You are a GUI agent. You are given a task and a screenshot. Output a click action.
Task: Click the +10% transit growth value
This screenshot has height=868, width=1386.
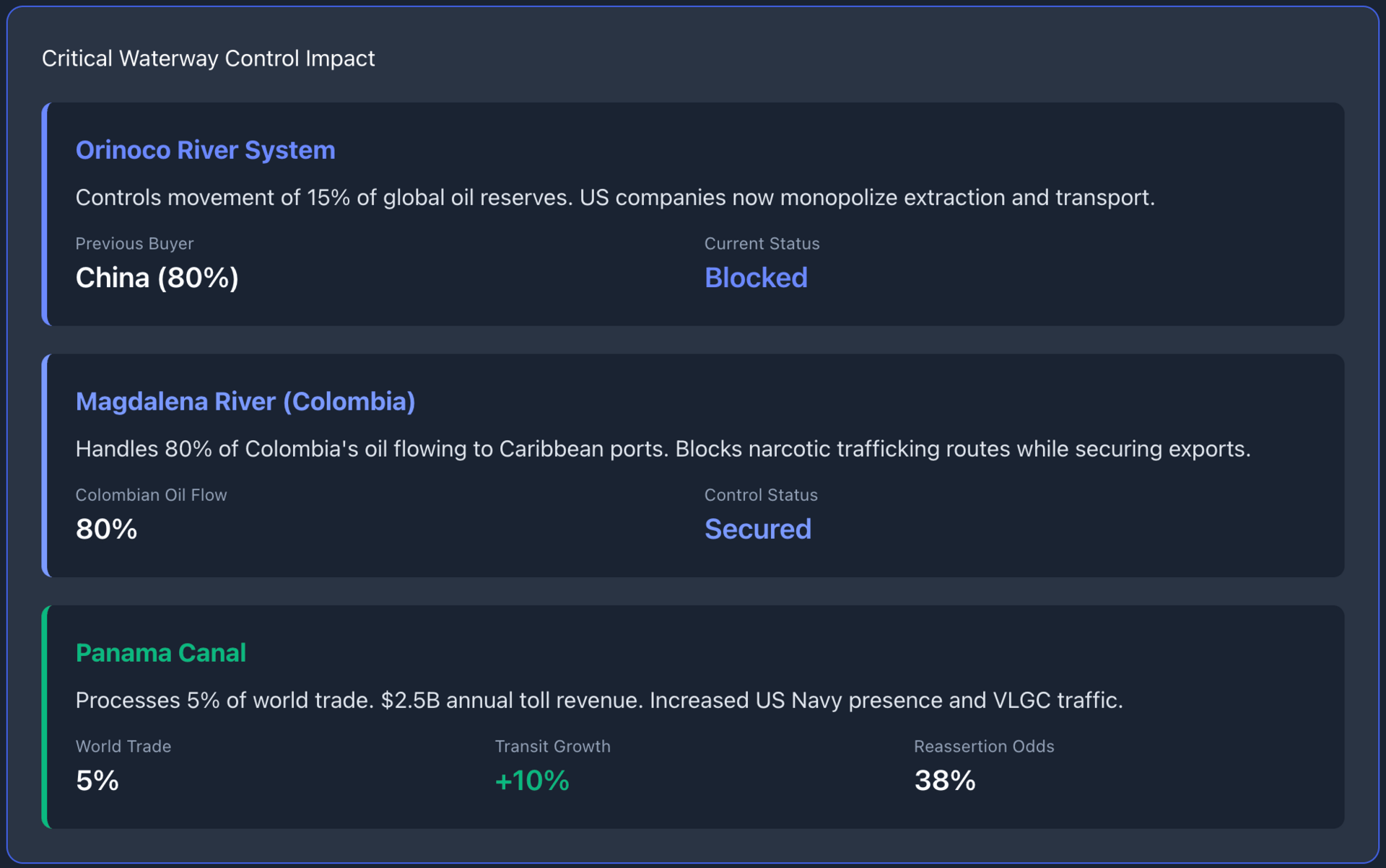click(x=531, y=780)
